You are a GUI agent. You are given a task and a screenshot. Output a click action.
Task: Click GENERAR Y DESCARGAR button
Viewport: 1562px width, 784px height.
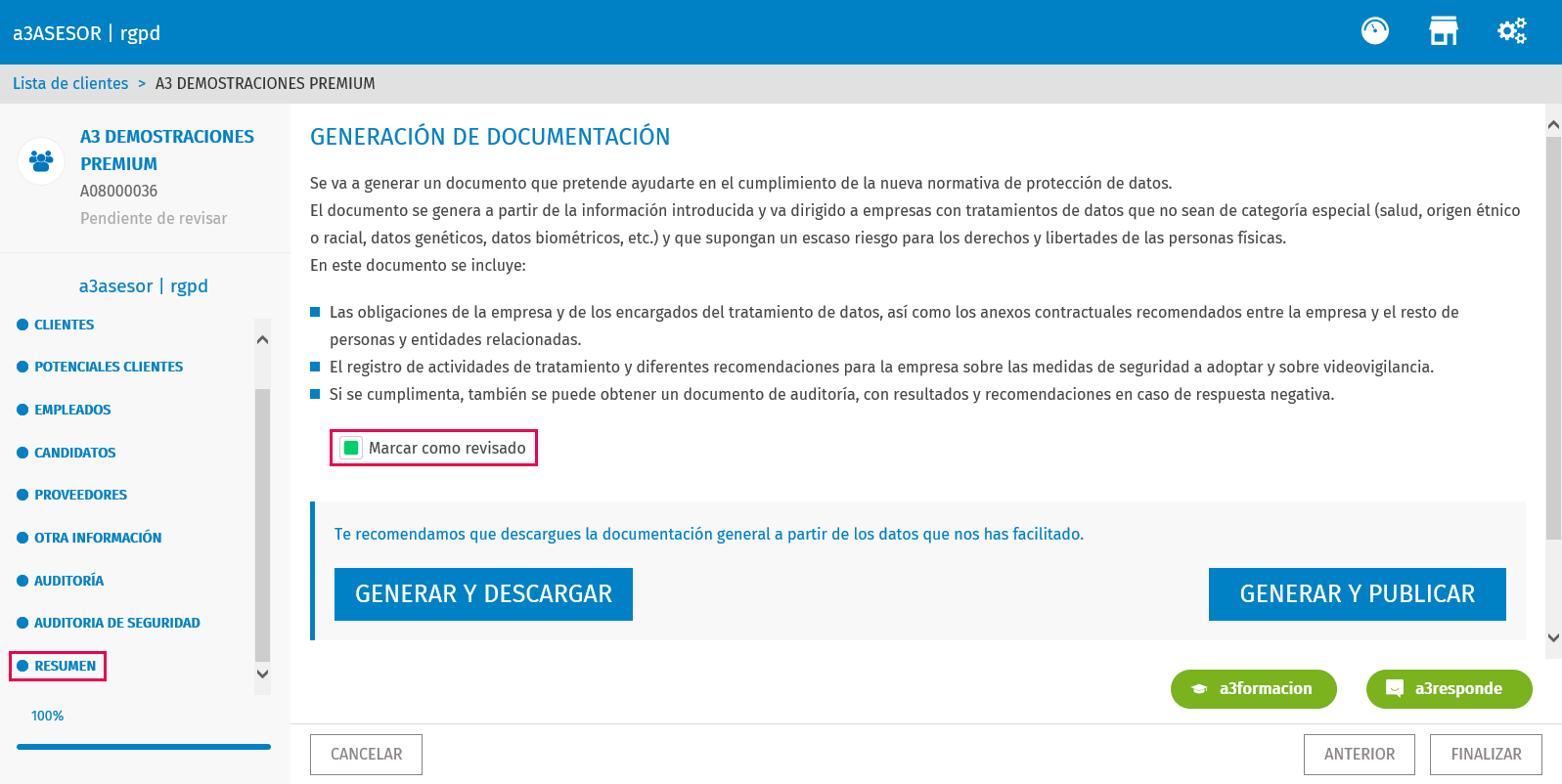(x=483, y=594)
